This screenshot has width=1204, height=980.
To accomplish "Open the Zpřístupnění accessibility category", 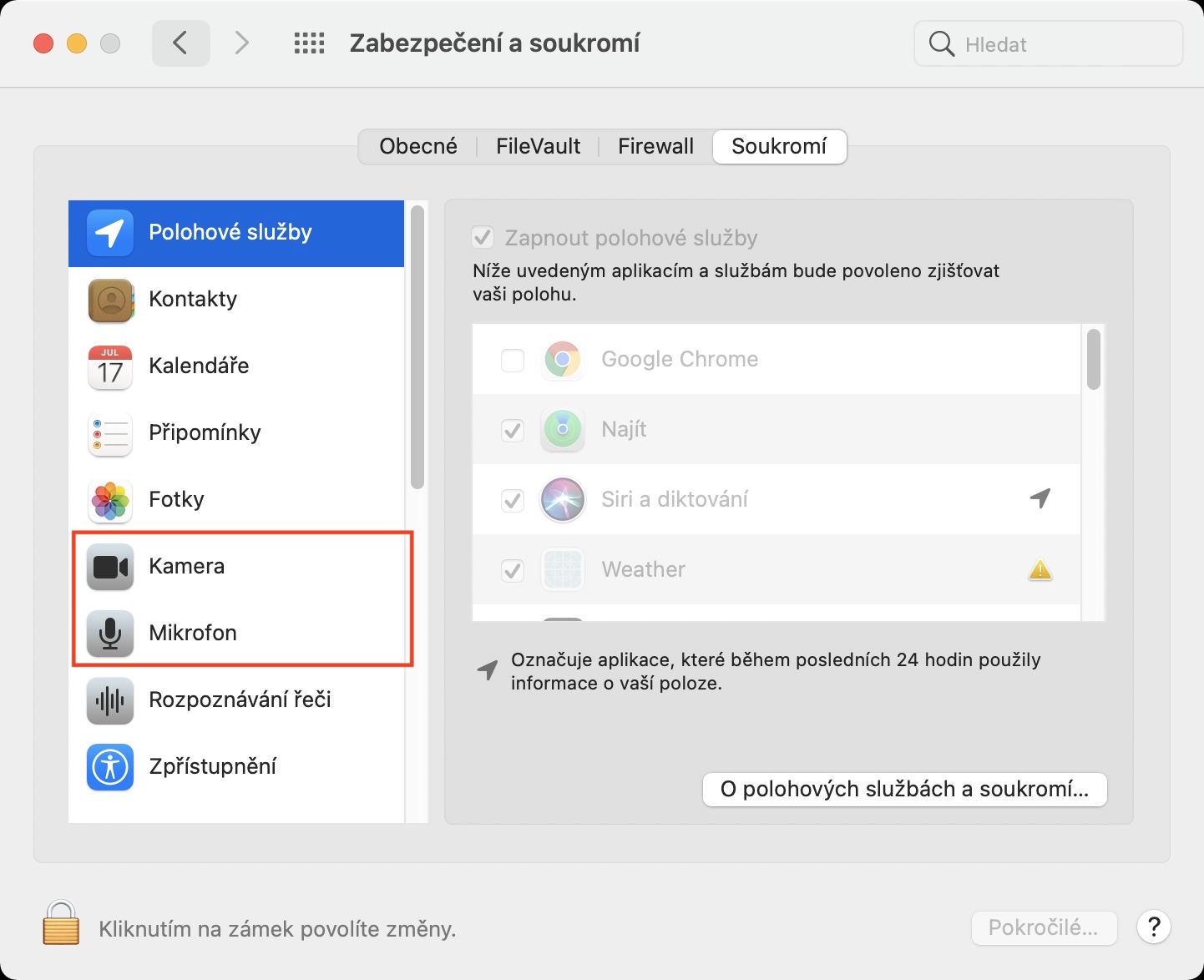I will coord(212,766).
